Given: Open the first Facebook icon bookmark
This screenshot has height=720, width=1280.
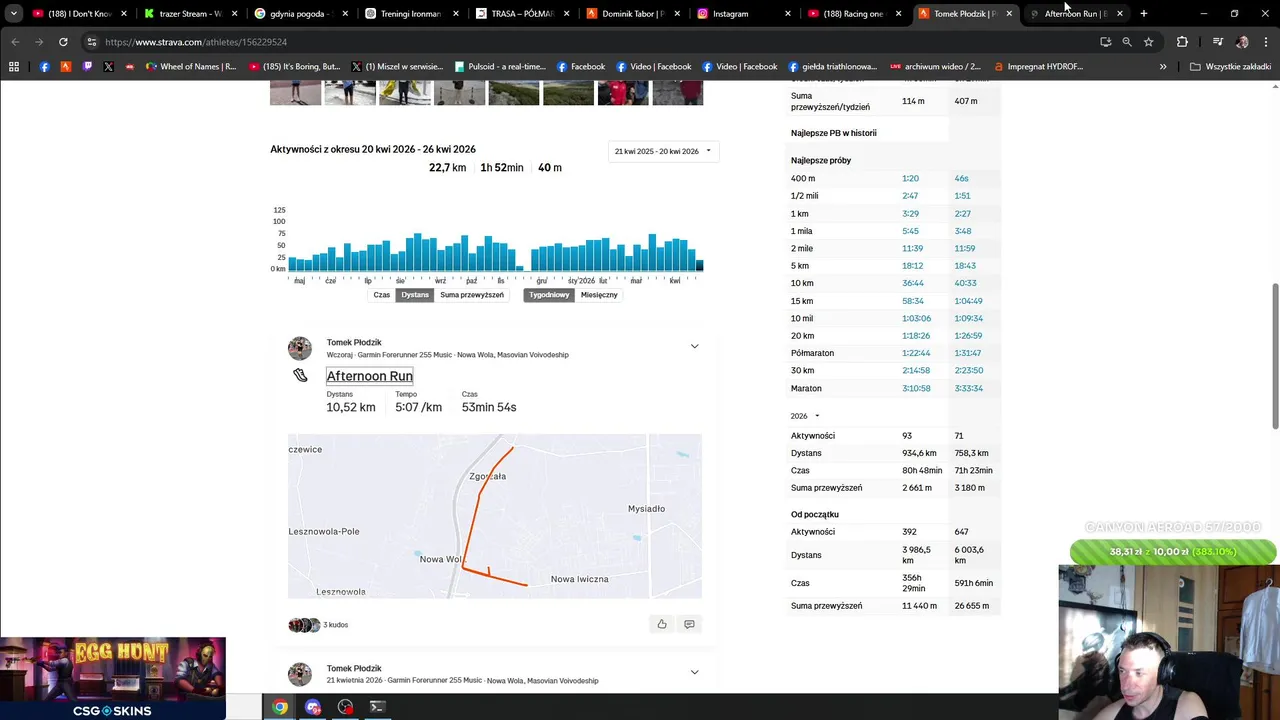Looking at the screenshot, I should (44, 67).
